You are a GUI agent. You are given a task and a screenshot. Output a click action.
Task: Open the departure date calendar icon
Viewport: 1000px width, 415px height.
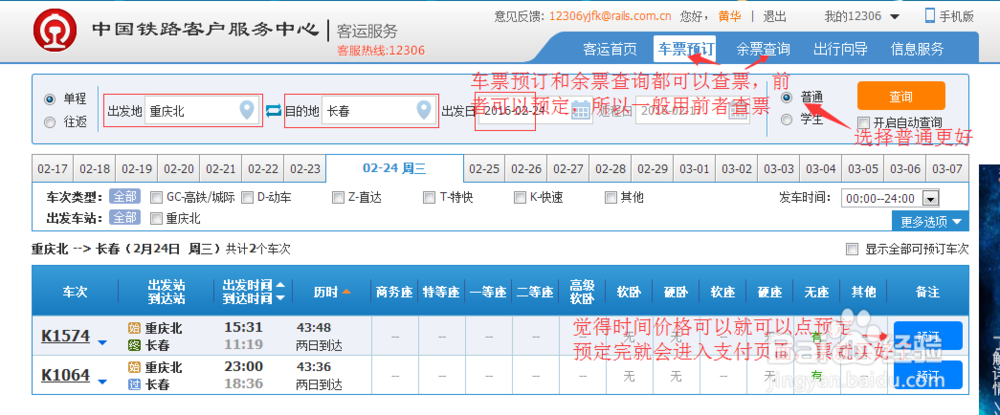[582, 111]
